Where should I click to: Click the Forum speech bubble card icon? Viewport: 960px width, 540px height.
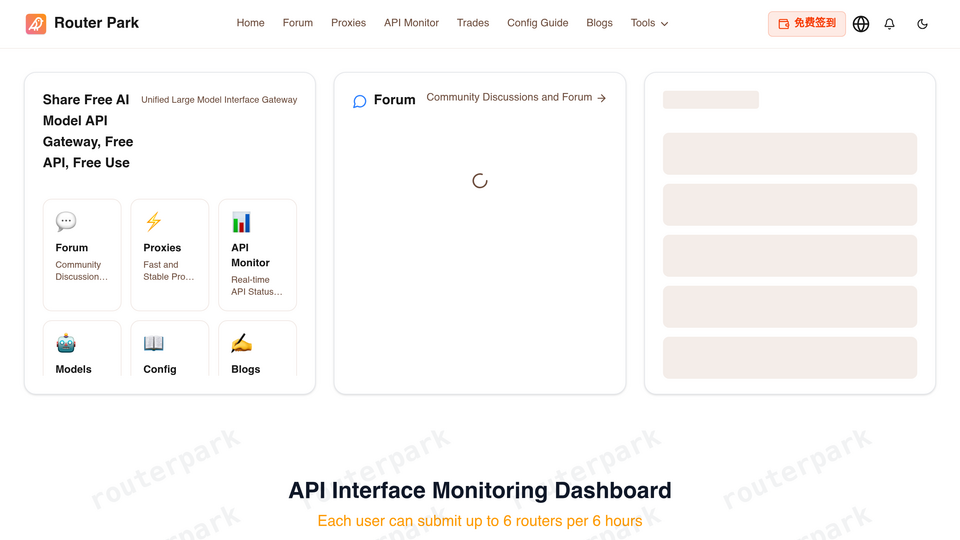pyautogui.click(x=66, y=222)
